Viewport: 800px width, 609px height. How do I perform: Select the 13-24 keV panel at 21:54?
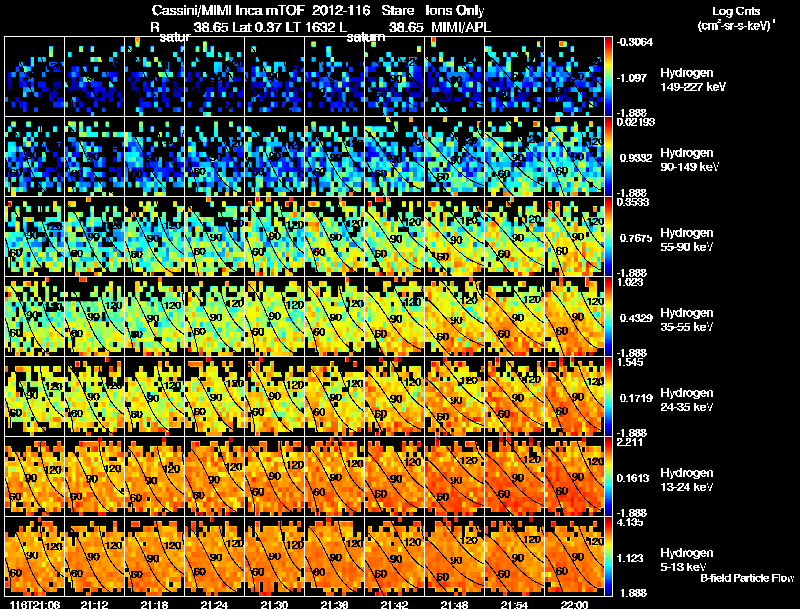[514, 476]
